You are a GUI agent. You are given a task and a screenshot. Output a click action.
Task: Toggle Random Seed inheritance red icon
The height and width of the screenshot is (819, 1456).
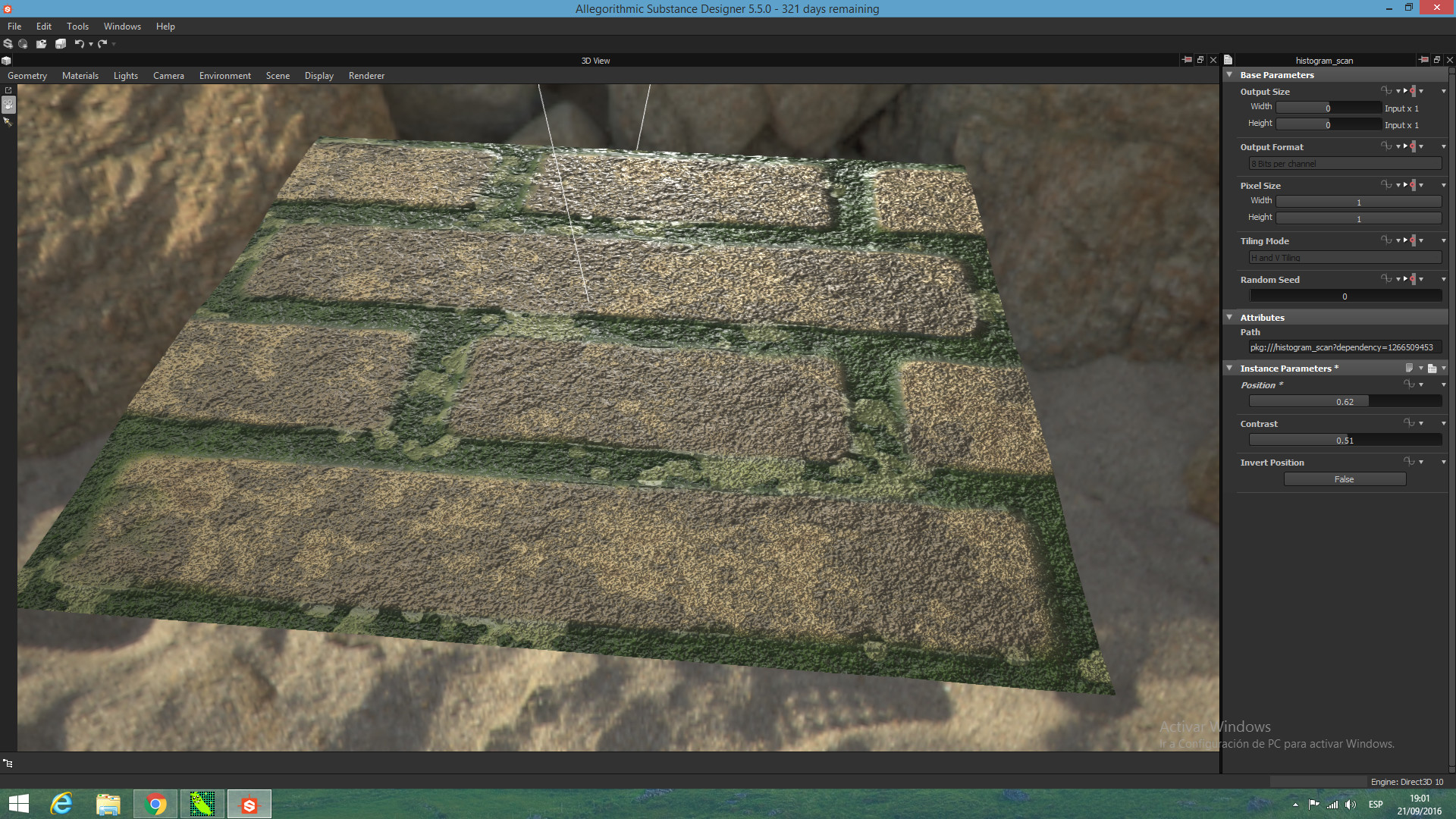[x=1413, y=279]
